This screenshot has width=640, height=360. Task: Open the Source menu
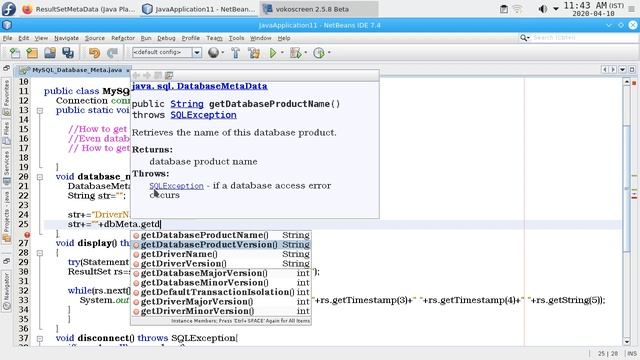coord(95,38)
